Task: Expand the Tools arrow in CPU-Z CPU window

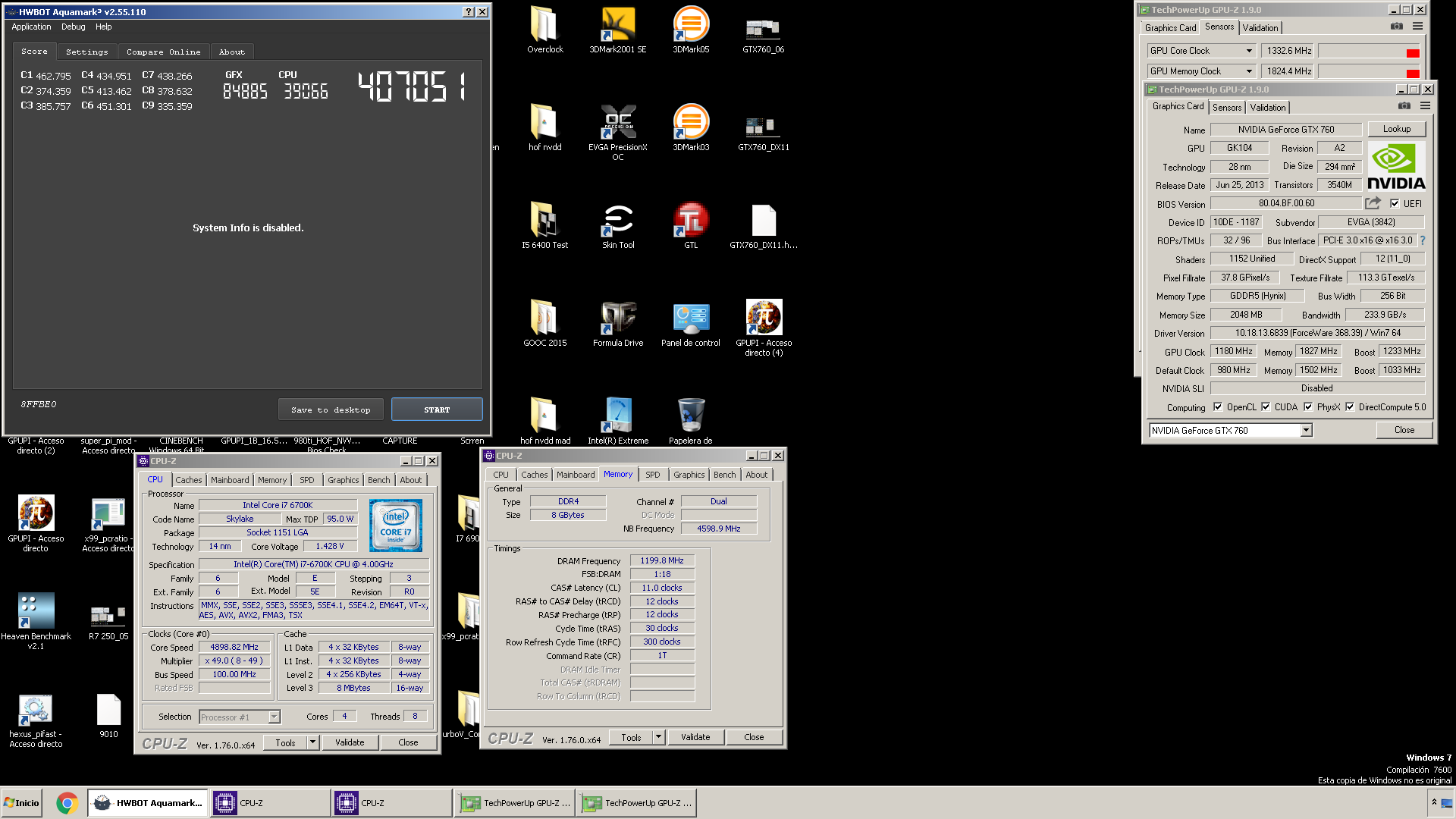Action: click(312, 742)
